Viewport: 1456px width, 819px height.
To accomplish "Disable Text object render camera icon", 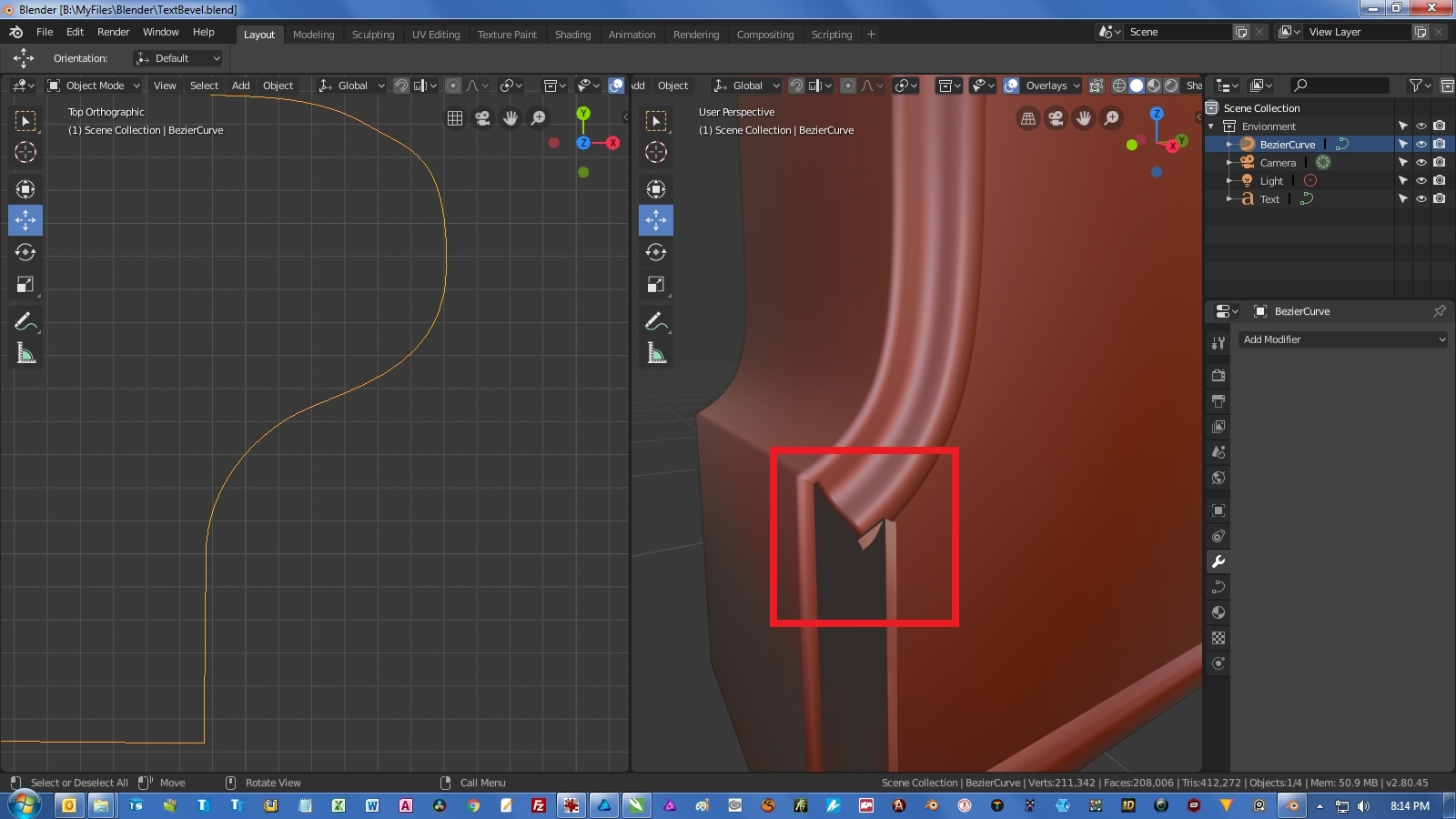I will click(1439, 198).
